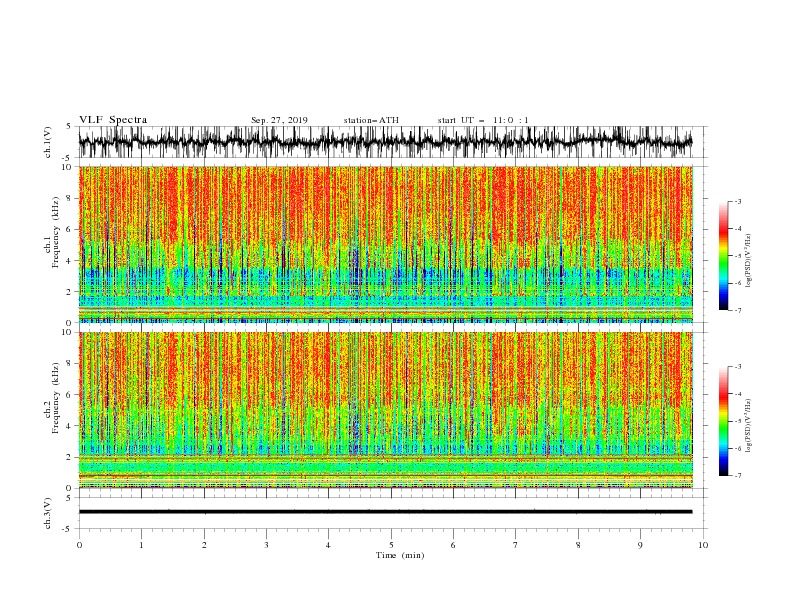The width and height of the screenshot is (792, 612).
Task: Click the "ch.3(V)" axis label
Action: (48, 513)
